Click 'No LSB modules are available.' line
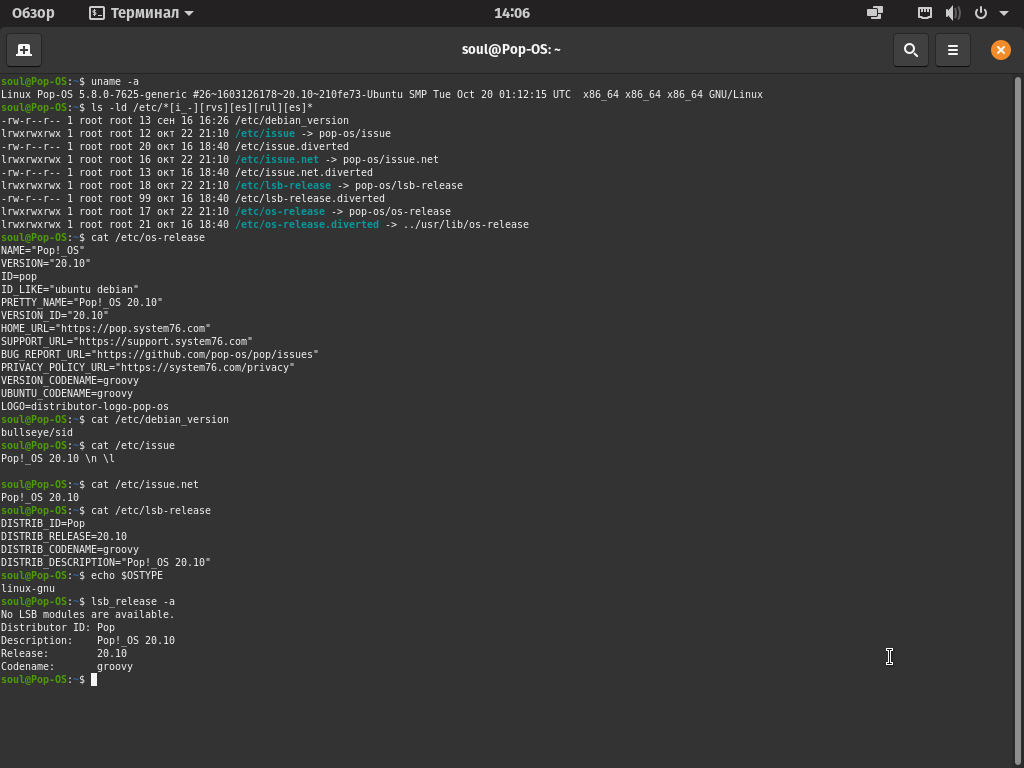The height and width of the screenshot is (768, 1024). (88, 615)
